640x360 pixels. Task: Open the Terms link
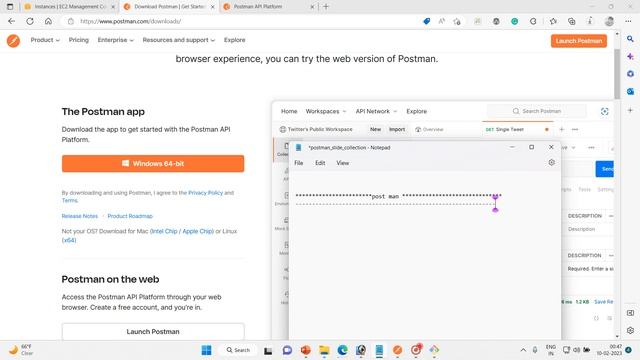tap(69, 200)
